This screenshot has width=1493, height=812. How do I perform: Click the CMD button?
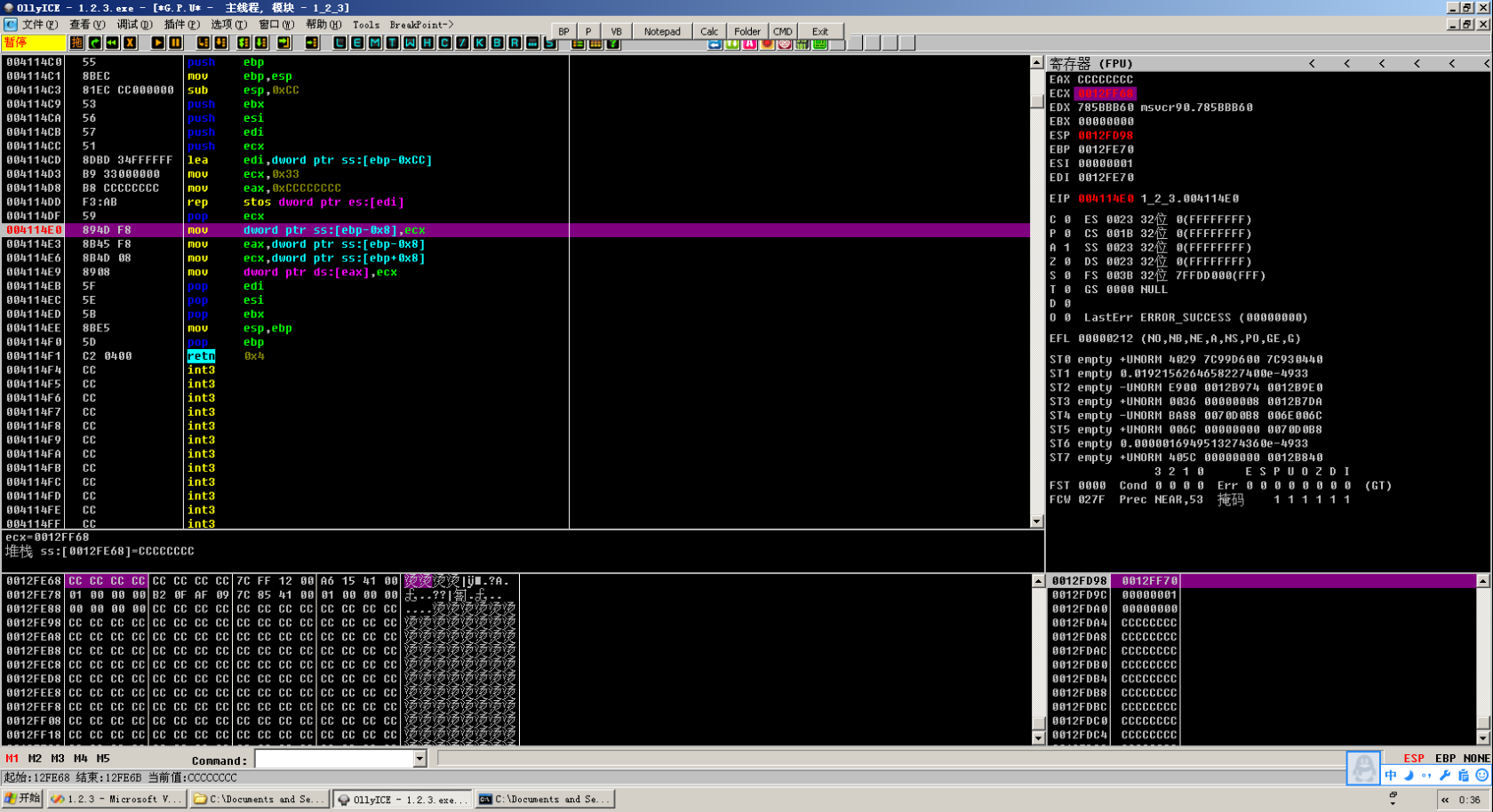pyautogui.click(x=782, y=31)
